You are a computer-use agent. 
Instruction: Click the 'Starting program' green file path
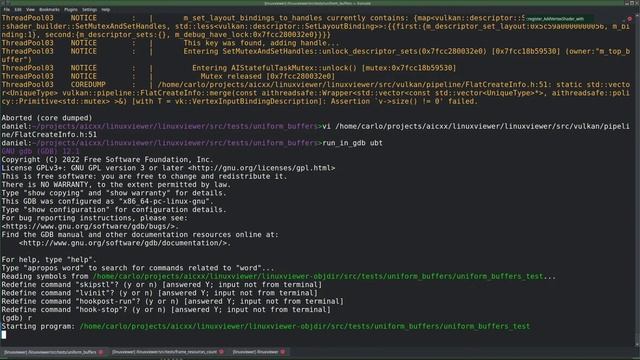305,326
